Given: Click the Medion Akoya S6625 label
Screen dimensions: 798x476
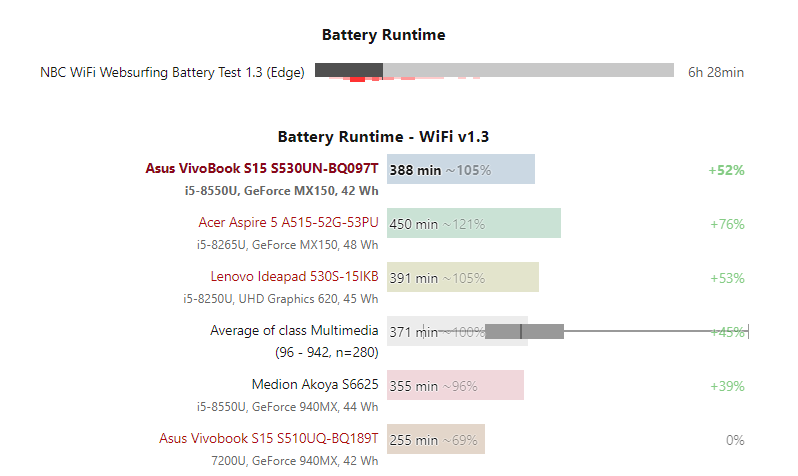Looking at the screenshot, I should [315, 384].
